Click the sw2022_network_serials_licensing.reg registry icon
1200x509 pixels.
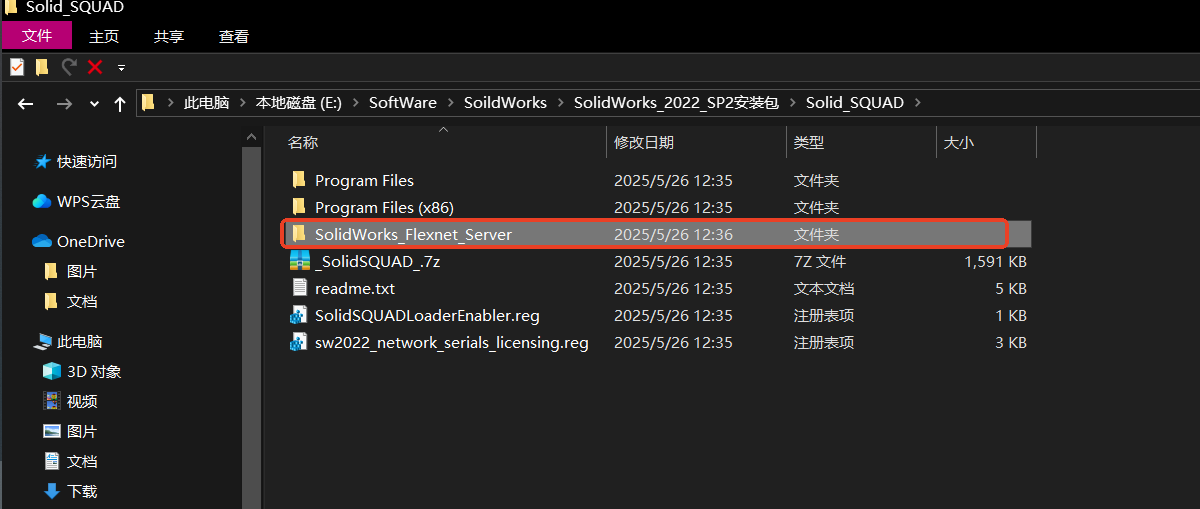pyautogui.click(x=299, y=342)
